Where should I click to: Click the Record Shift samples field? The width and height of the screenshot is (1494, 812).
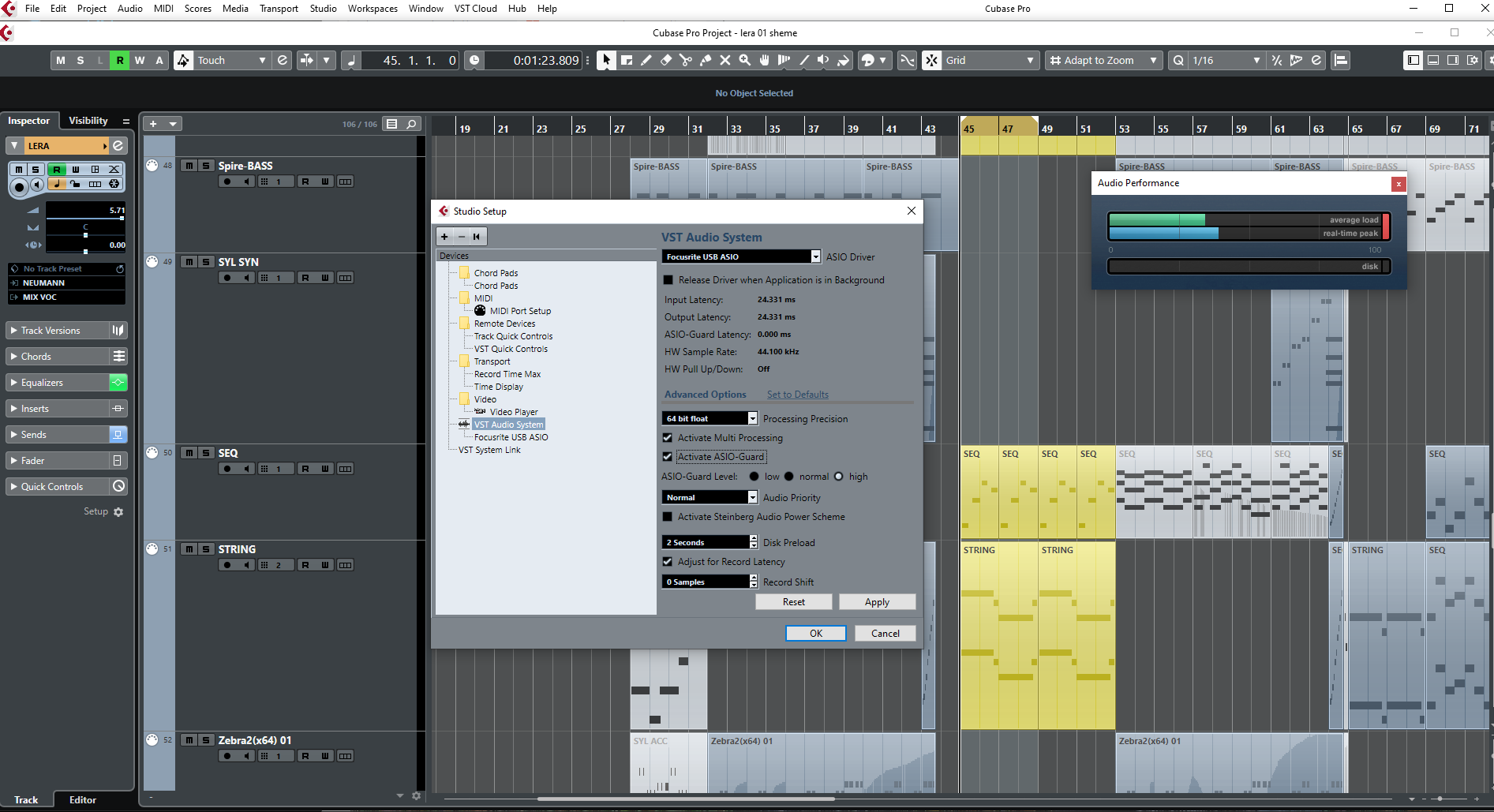710,582
